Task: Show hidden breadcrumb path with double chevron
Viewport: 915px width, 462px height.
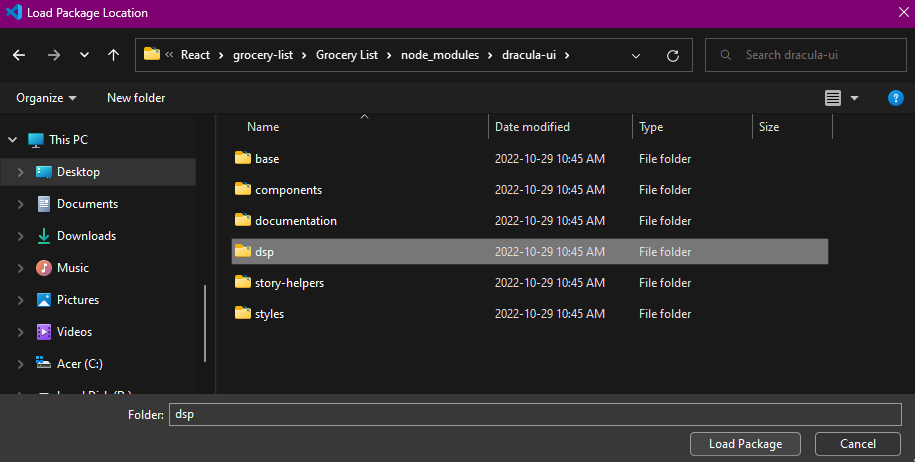Action: click(x=169, y=55)
